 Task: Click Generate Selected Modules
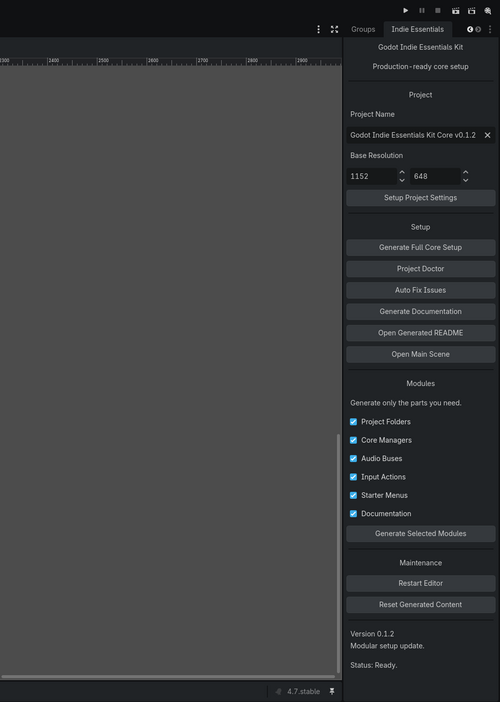pyautogui.click(x=421, y=533)
